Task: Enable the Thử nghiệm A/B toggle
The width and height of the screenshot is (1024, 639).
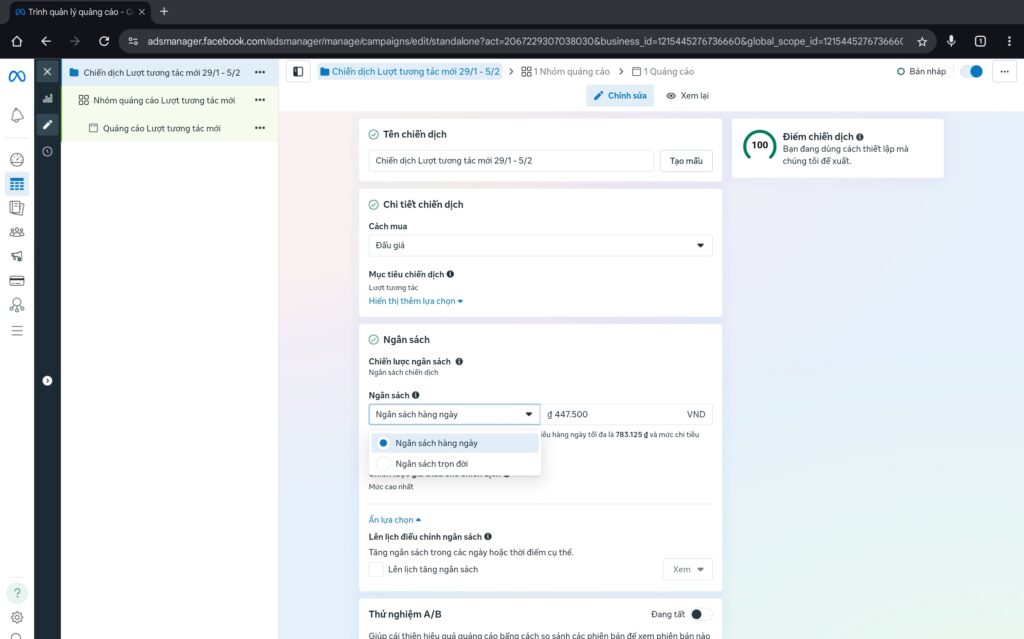Action: point(701,614)
